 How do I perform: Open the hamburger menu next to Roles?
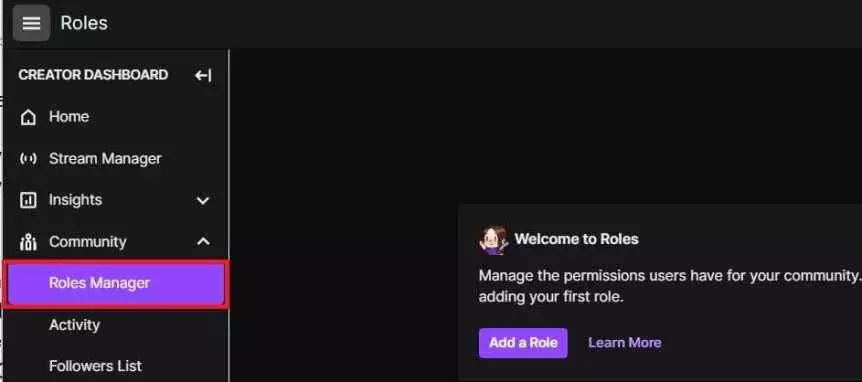[x=31, y=23]
